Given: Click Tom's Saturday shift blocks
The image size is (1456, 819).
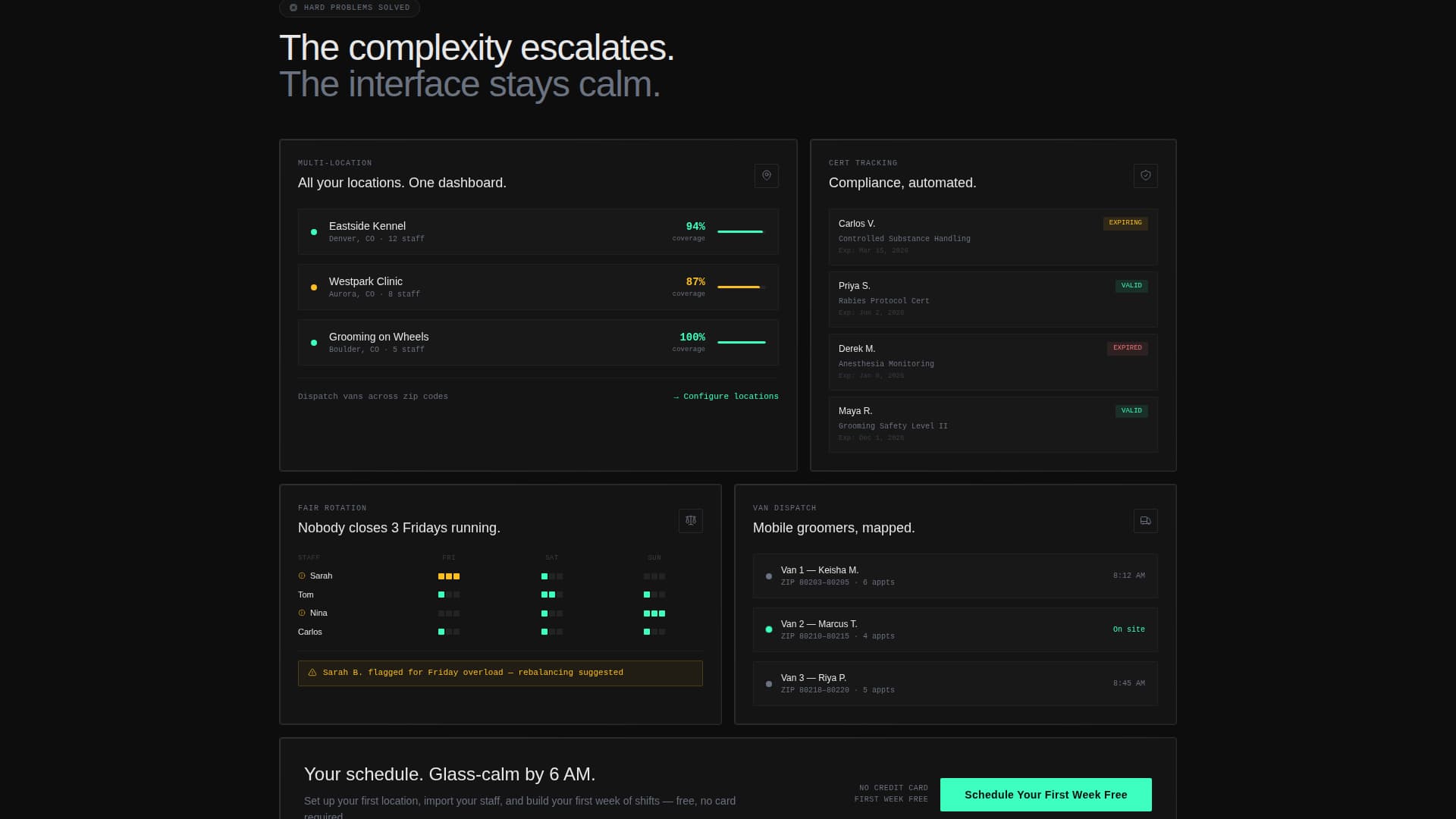Looking at the screenshot, I should (x=552, y=595).
